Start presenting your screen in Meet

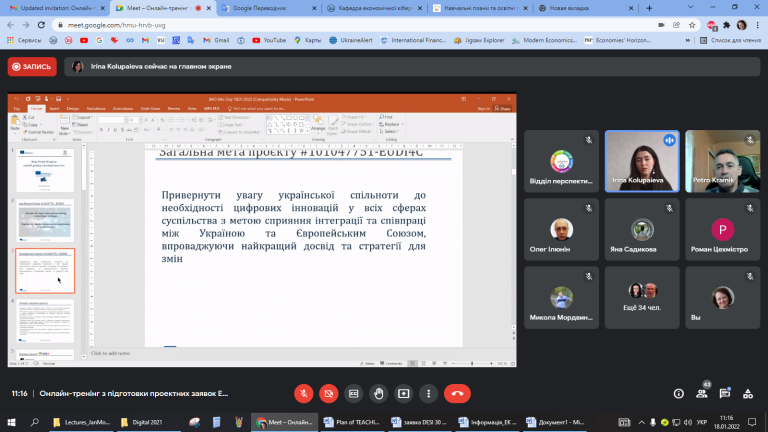click(x=404, y=393)
